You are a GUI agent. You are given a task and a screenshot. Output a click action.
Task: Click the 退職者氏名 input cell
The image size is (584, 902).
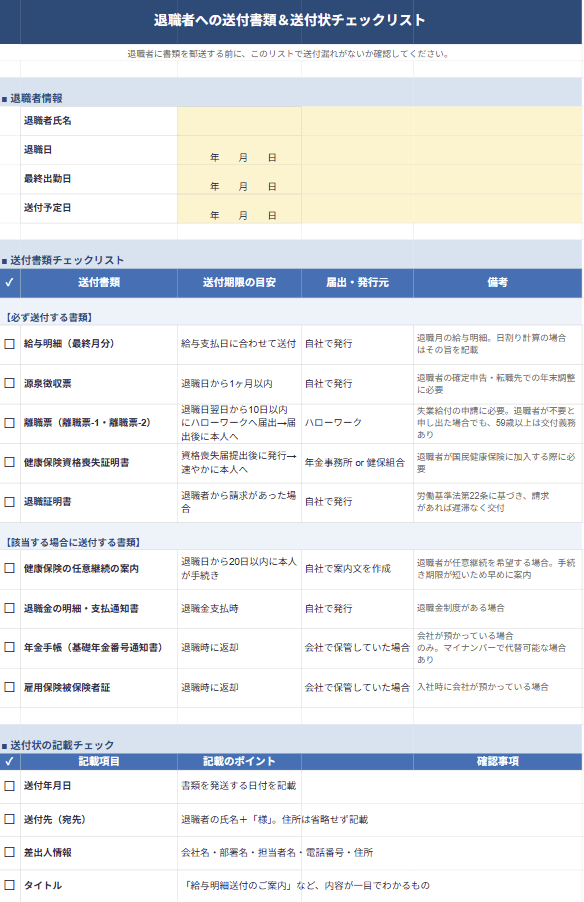point(239,121)
